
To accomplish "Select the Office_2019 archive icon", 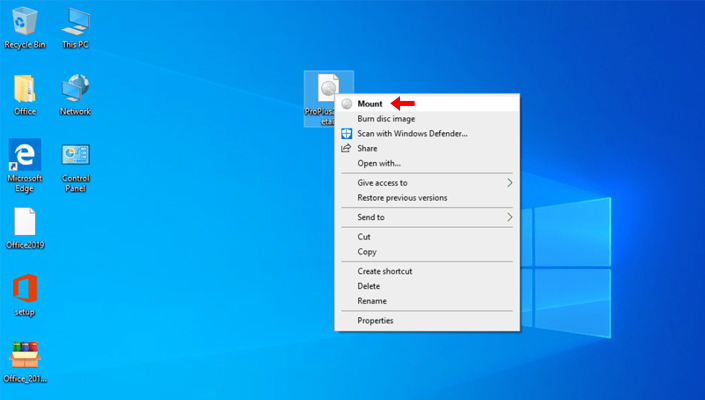I will click(25, 355).
